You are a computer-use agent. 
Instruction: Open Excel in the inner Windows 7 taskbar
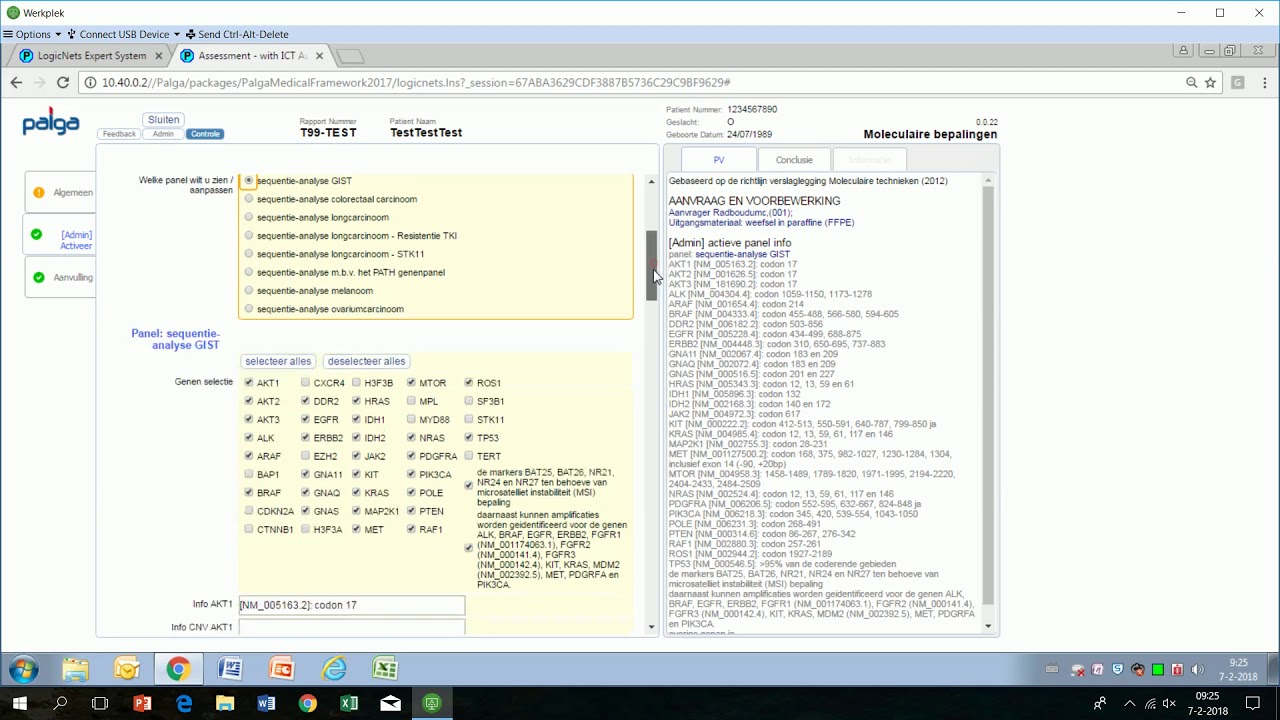(385, 669)
